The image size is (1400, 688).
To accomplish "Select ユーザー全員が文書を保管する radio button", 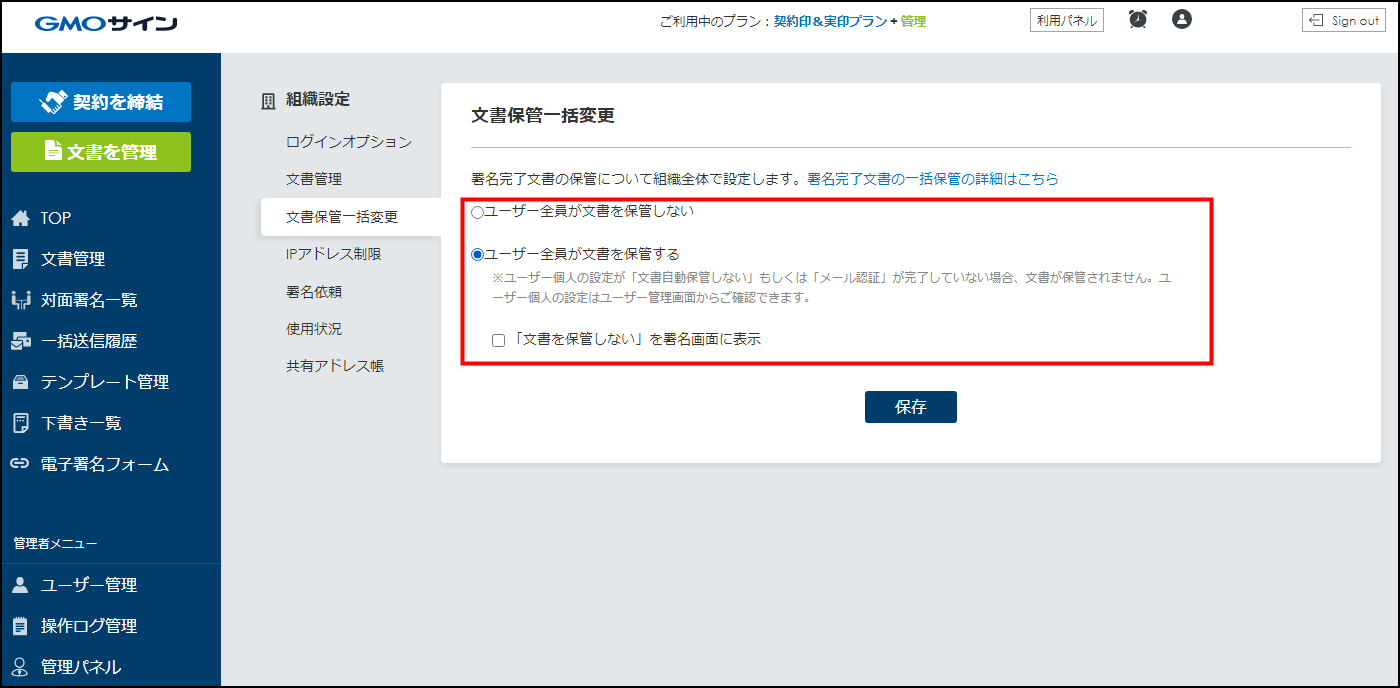I will 478,254.
